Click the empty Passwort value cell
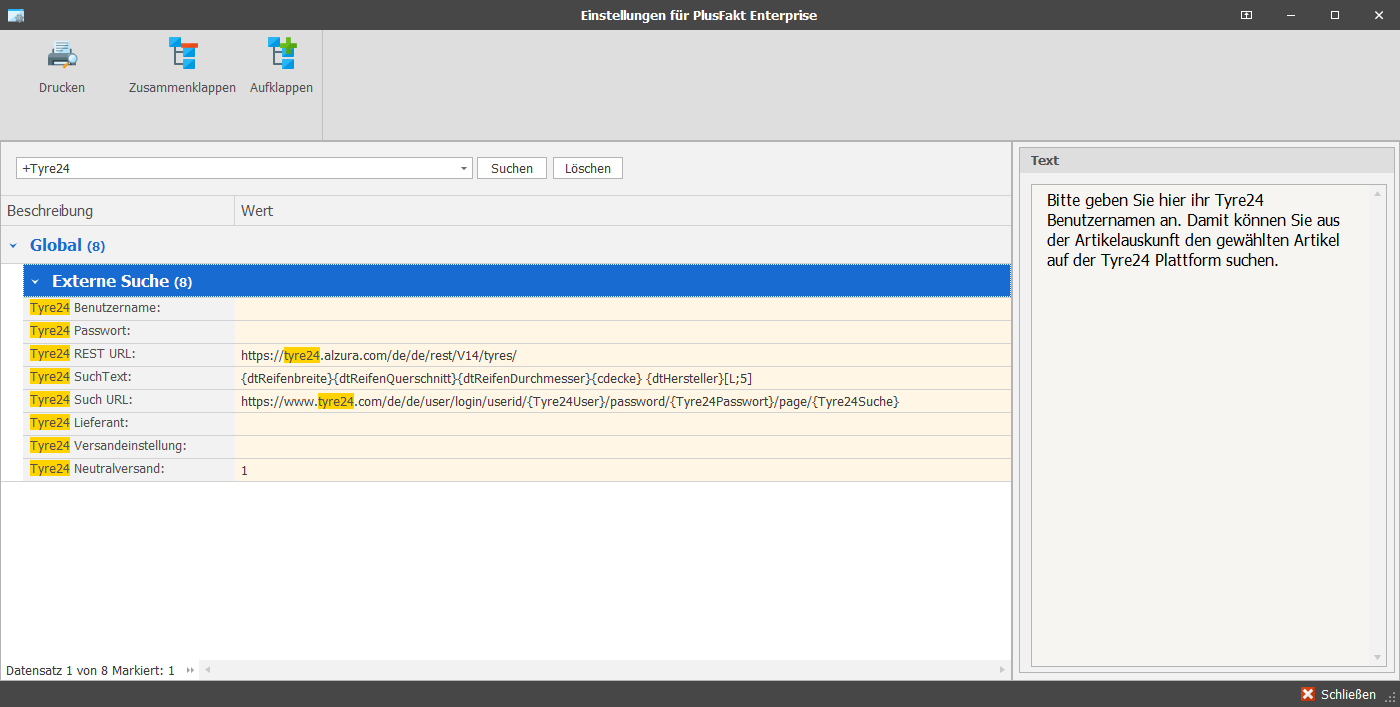 click(x=623, y=332)
